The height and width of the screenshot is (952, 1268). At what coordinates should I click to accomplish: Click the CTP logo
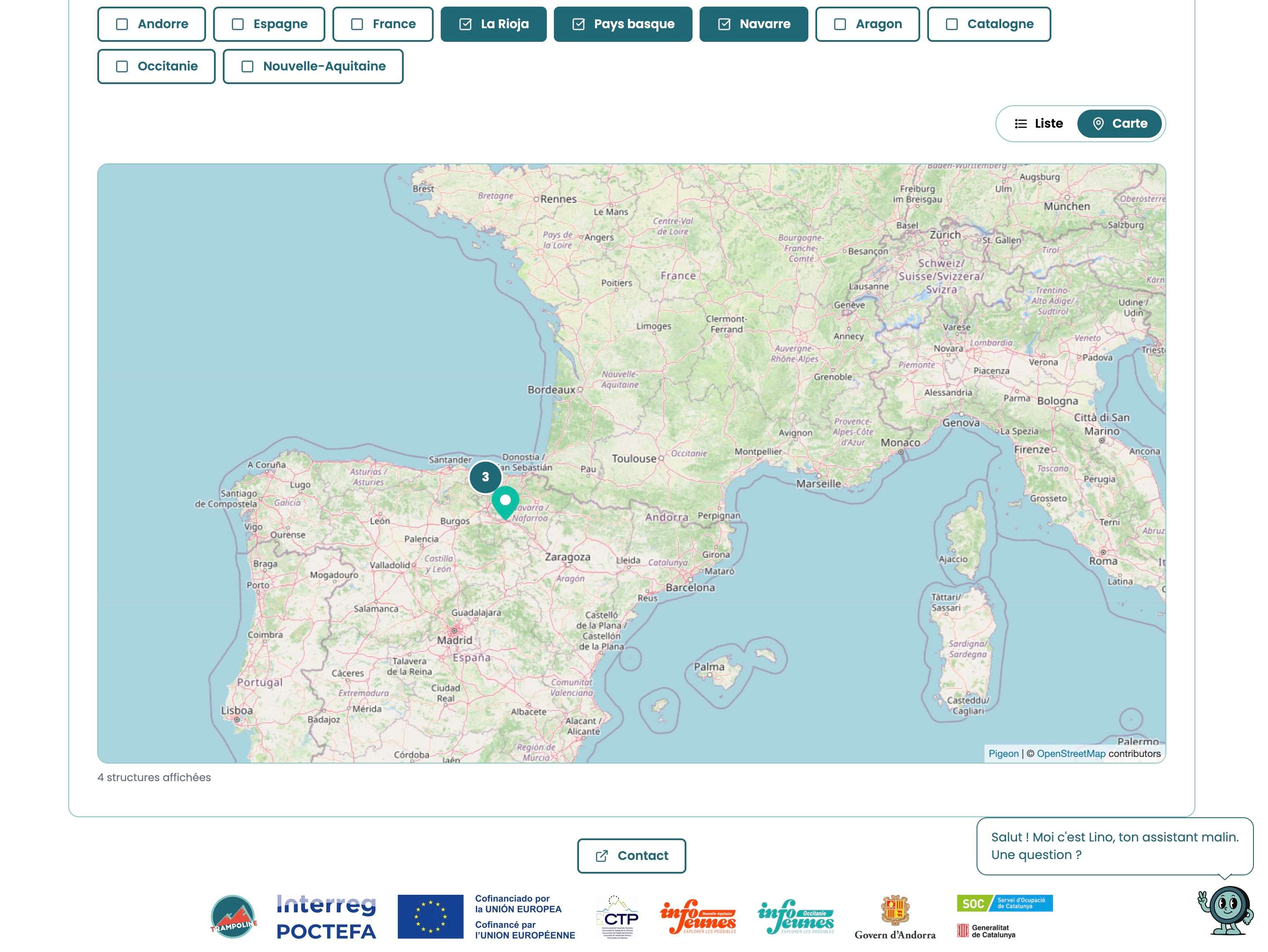coord(617,917)
